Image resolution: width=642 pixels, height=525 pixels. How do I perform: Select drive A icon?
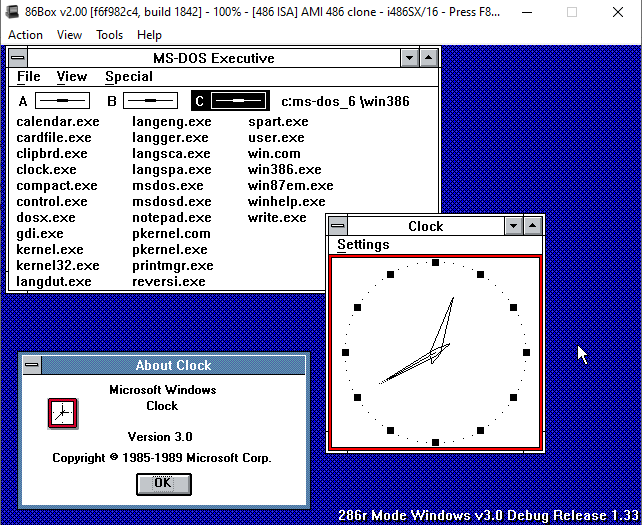pos(62,101)
